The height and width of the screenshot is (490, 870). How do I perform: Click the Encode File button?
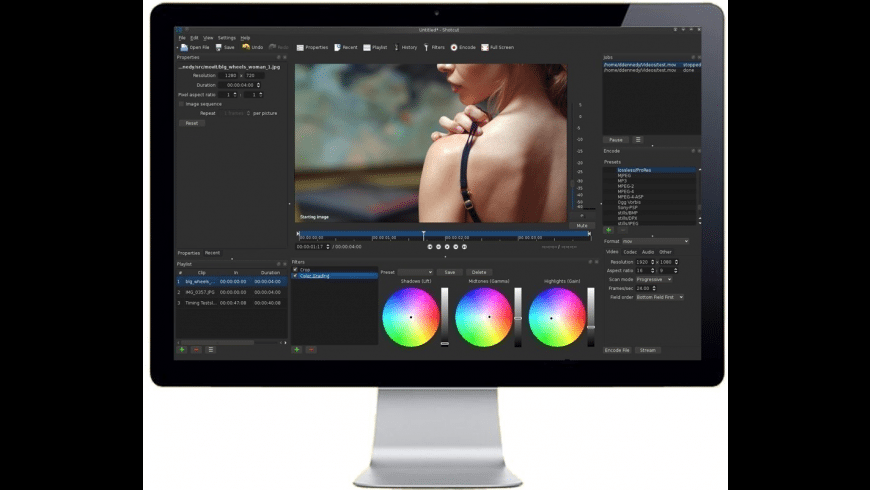pos(617,351)
